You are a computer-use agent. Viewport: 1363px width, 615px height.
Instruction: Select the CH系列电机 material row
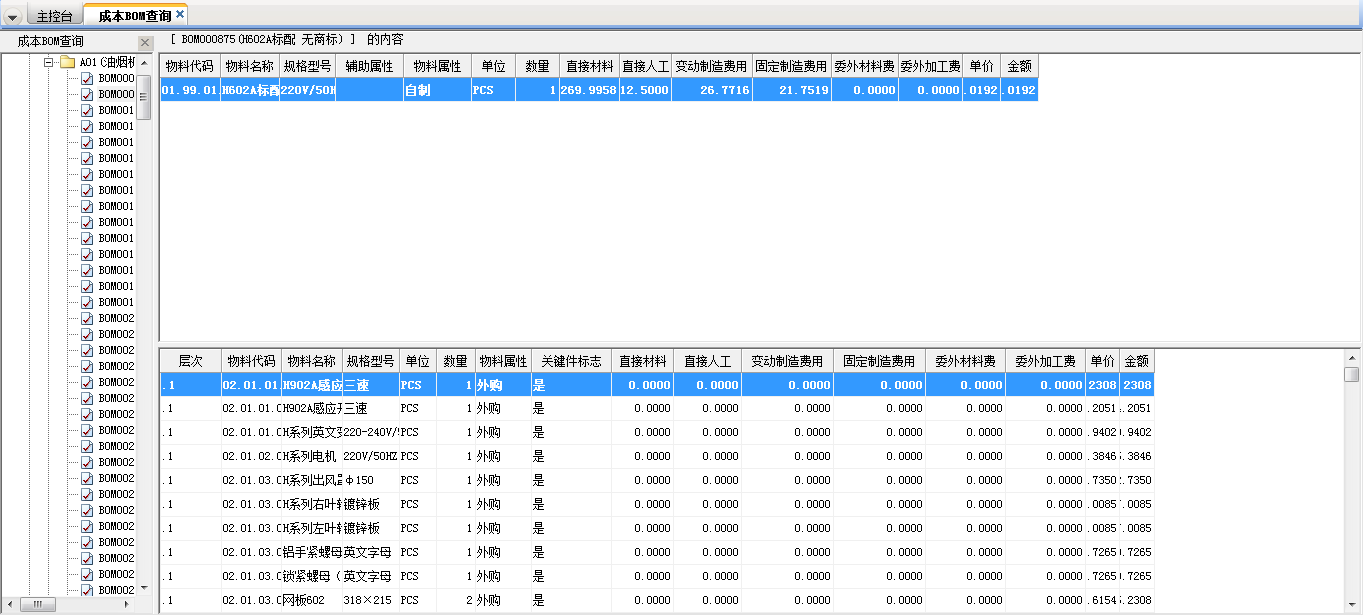[x=657, y=456]
